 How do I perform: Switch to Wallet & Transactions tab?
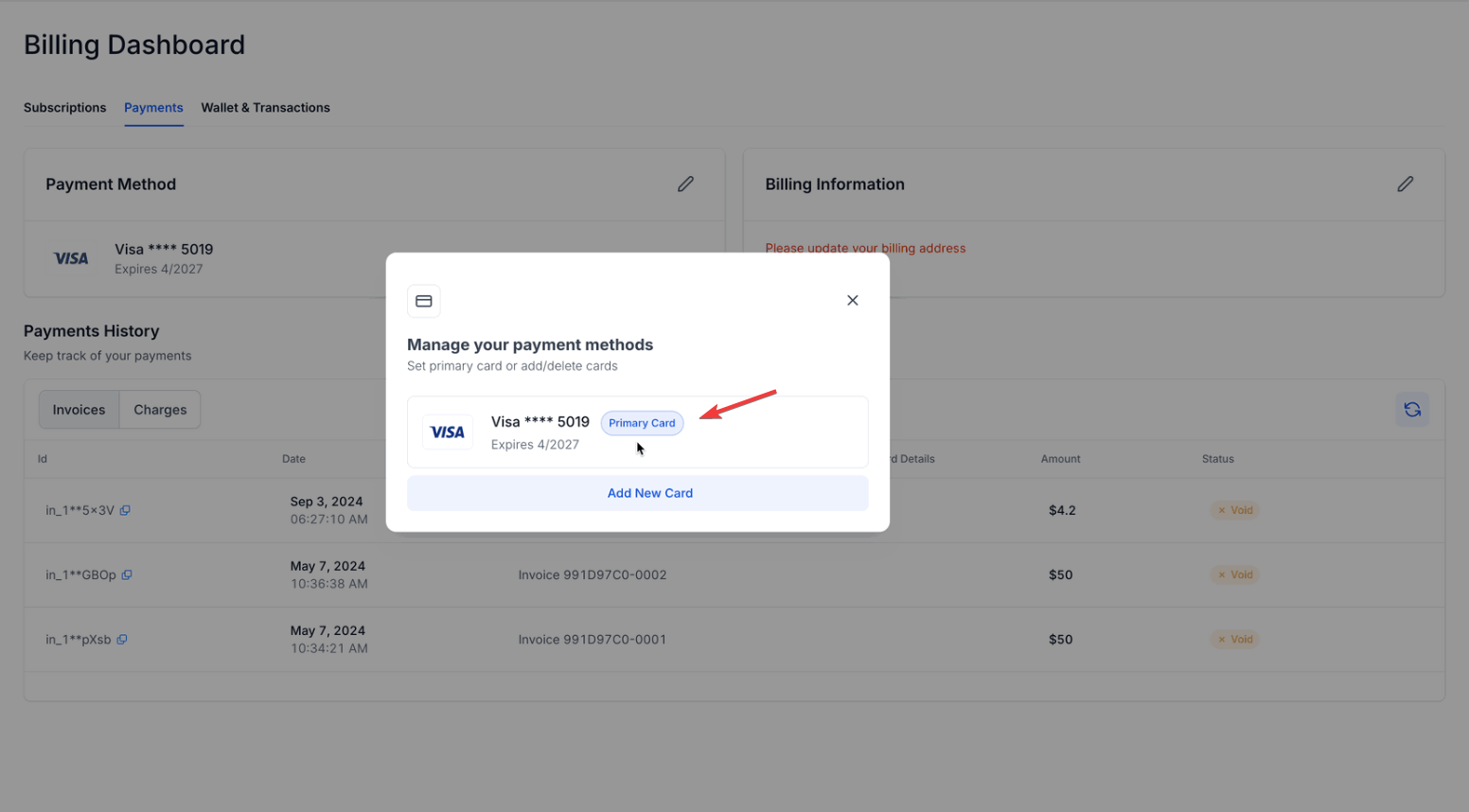click(265, 108)
